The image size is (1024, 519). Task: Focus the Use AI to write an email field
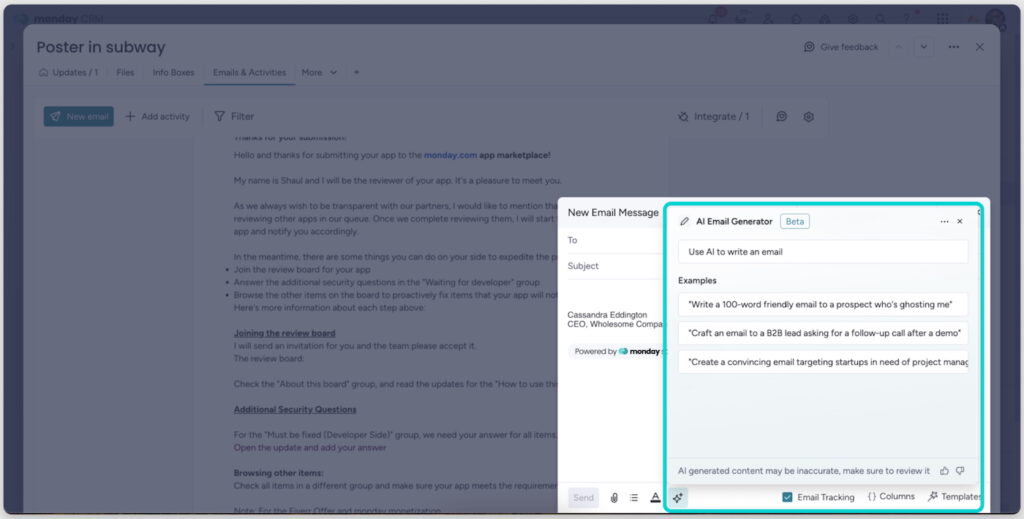[x=823, y=252]
